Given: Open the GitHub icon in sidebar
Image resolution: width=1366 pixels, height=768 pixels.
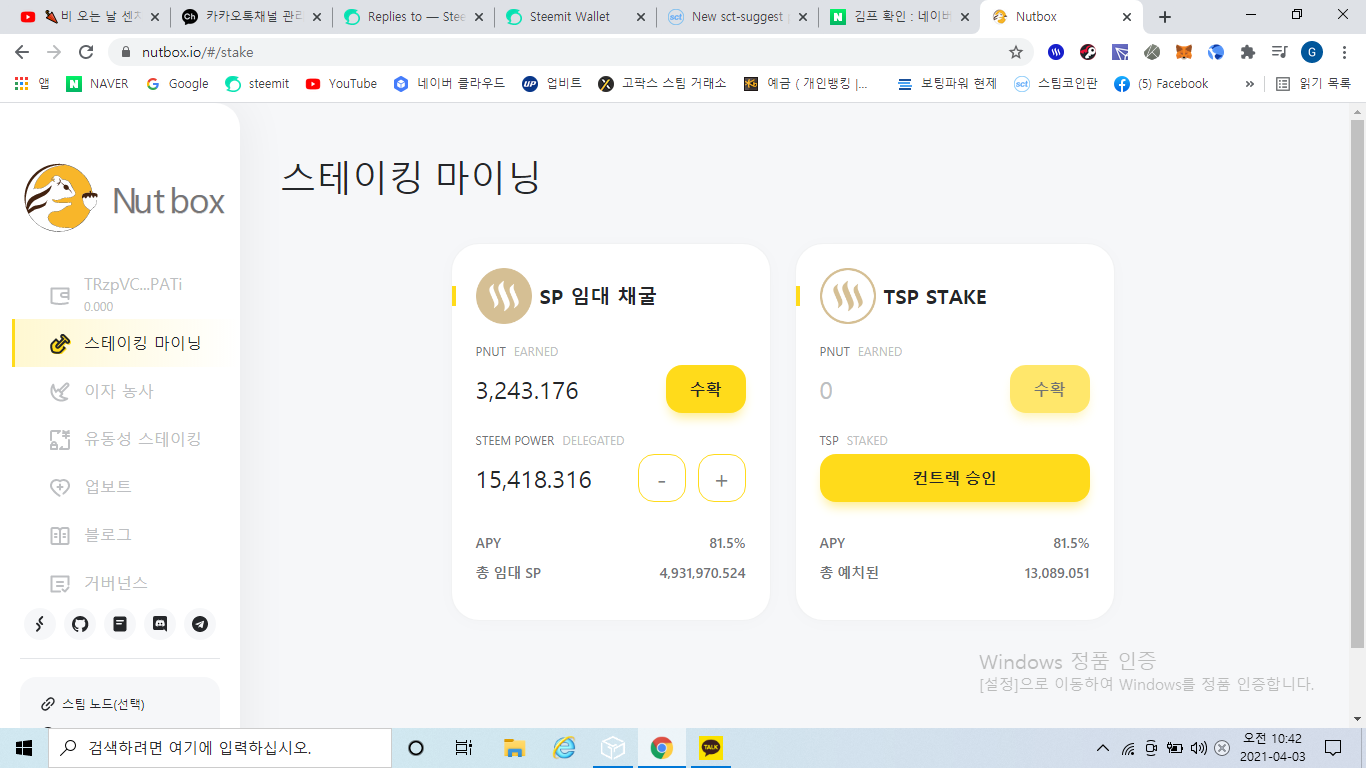Looking at the screenshot, I should click(x=80, y=624).
